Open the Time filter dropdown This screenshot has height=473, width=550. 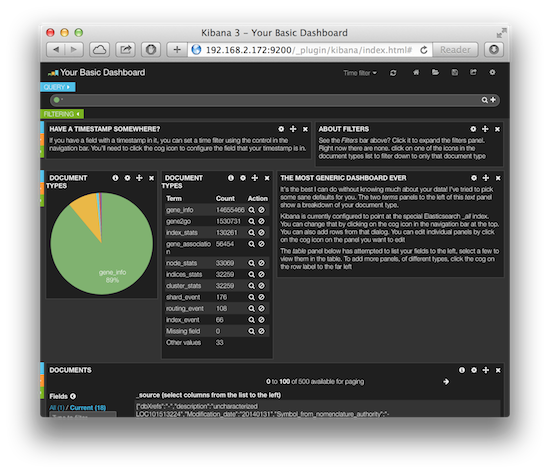coord(360,73)
